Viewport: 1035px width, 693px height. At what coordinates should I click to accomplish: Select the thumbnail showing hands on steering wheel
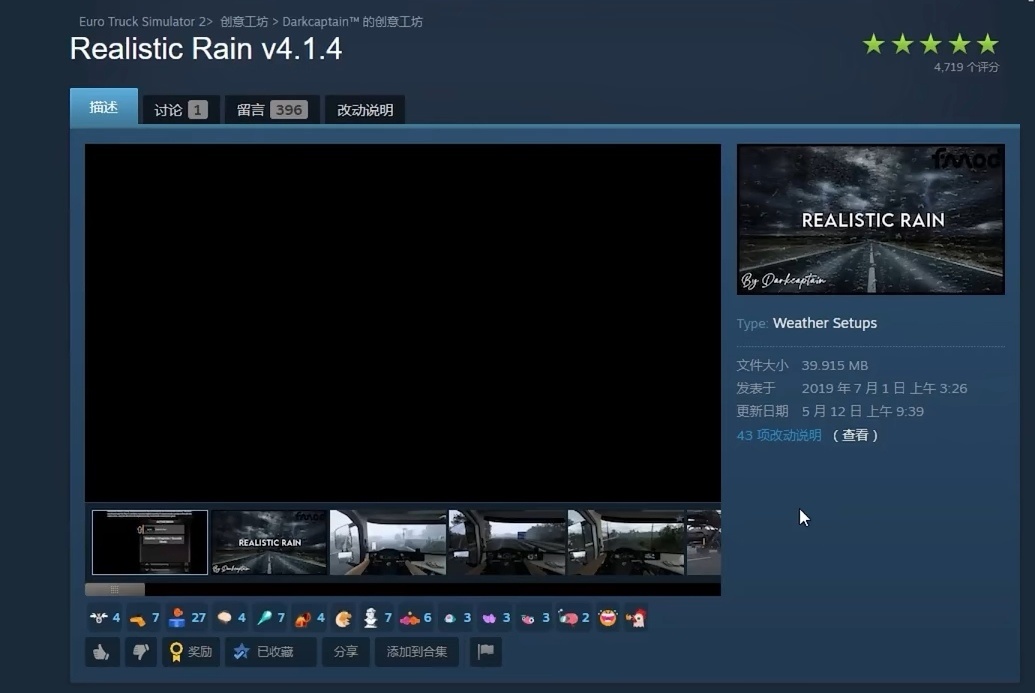click(x=388, y=542)
